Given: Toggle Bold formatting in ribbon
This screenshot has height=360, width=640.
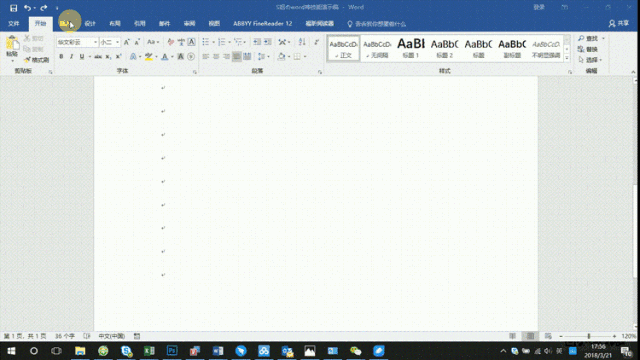Looking at the screenshot, I should pyautogui.click(x=61, y=57).
